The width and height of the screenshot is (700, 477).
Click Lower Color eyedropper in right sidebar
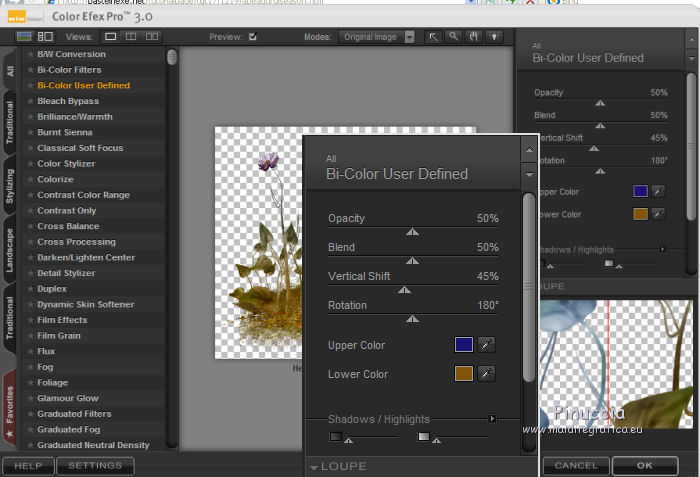(658, 214)
